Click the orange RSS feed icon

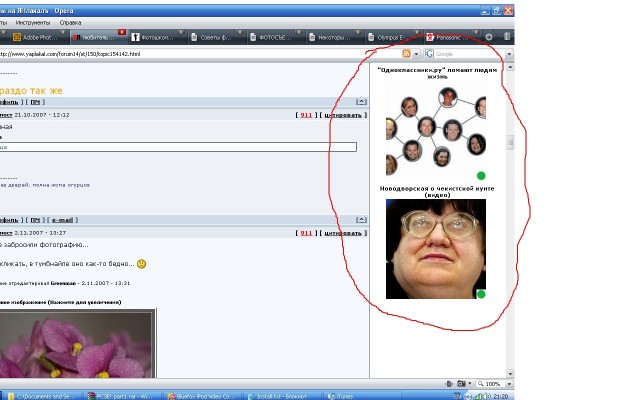tap(406, 53)
